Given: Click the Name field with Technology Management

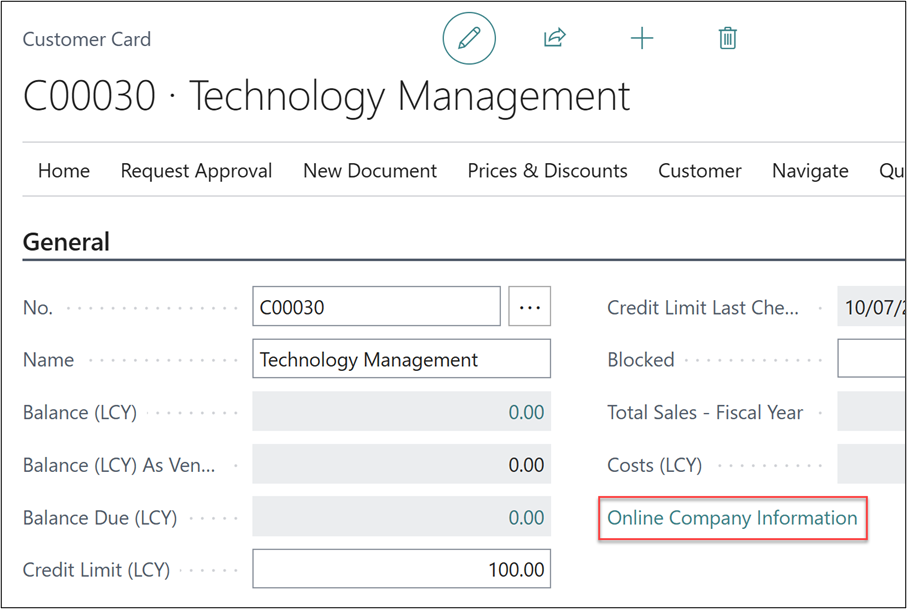Looking at the screenshot, I should pos(401,360).
